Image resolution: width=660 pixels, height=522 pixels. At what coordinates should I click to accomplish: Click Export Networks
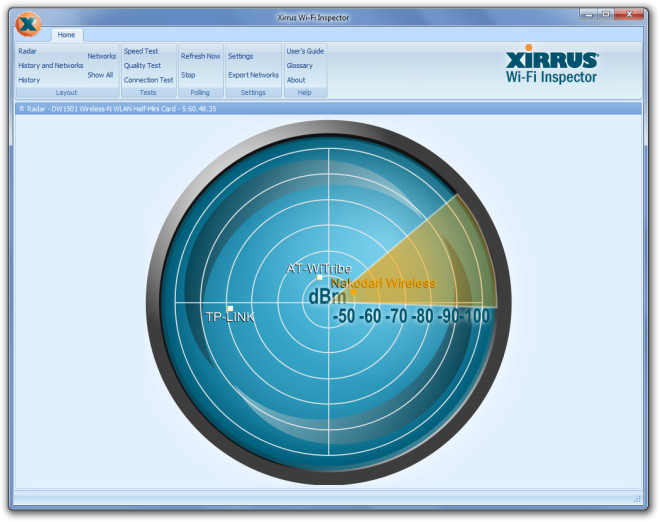click(x=253, y=75)
